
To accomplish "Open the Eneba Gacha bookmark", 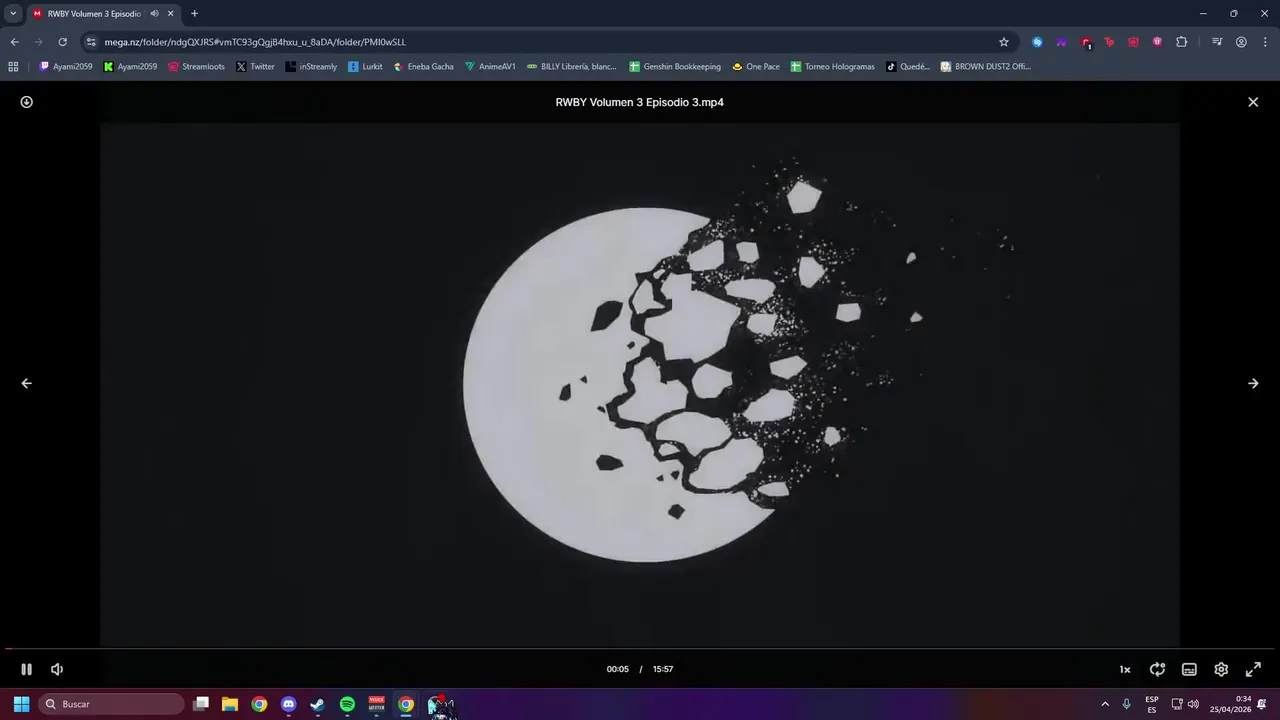I will (x=423, y=67).
